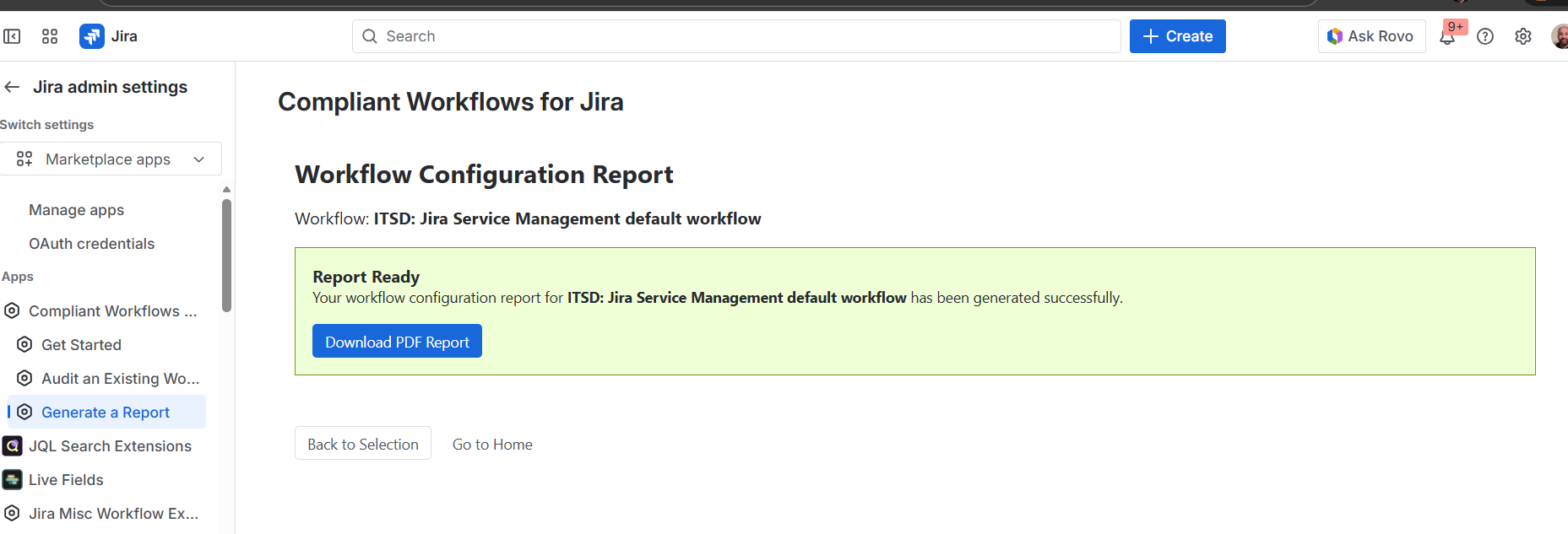Click the Marketplace apps grid icon
Viewport: 1568px width, 534px height.
[x=24, y=159]
